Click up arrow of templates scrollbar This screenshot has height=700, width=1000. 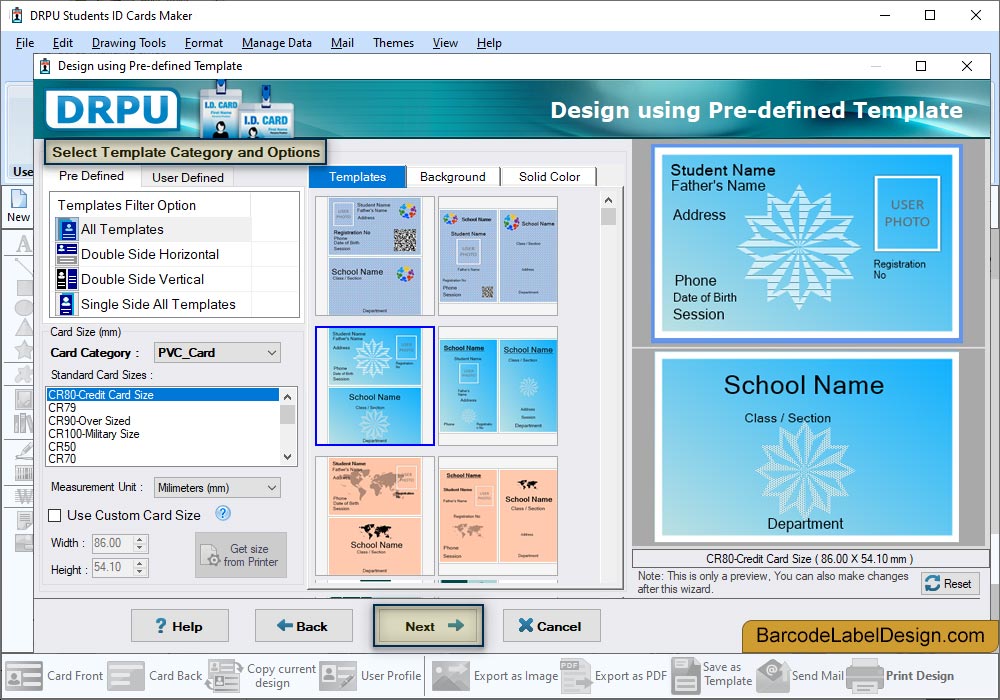pos(608,200)
